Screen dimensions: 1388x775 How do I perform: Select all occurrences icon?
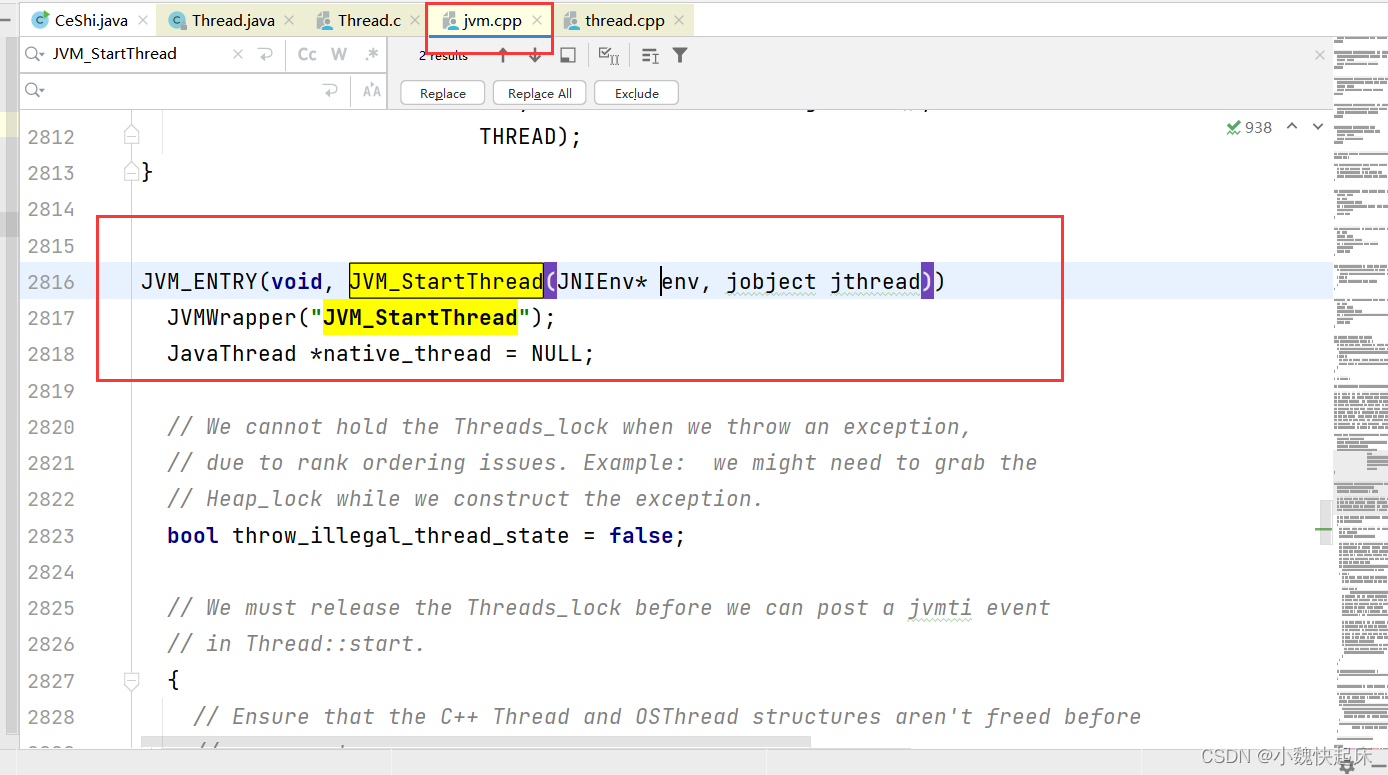pos(608,55)
